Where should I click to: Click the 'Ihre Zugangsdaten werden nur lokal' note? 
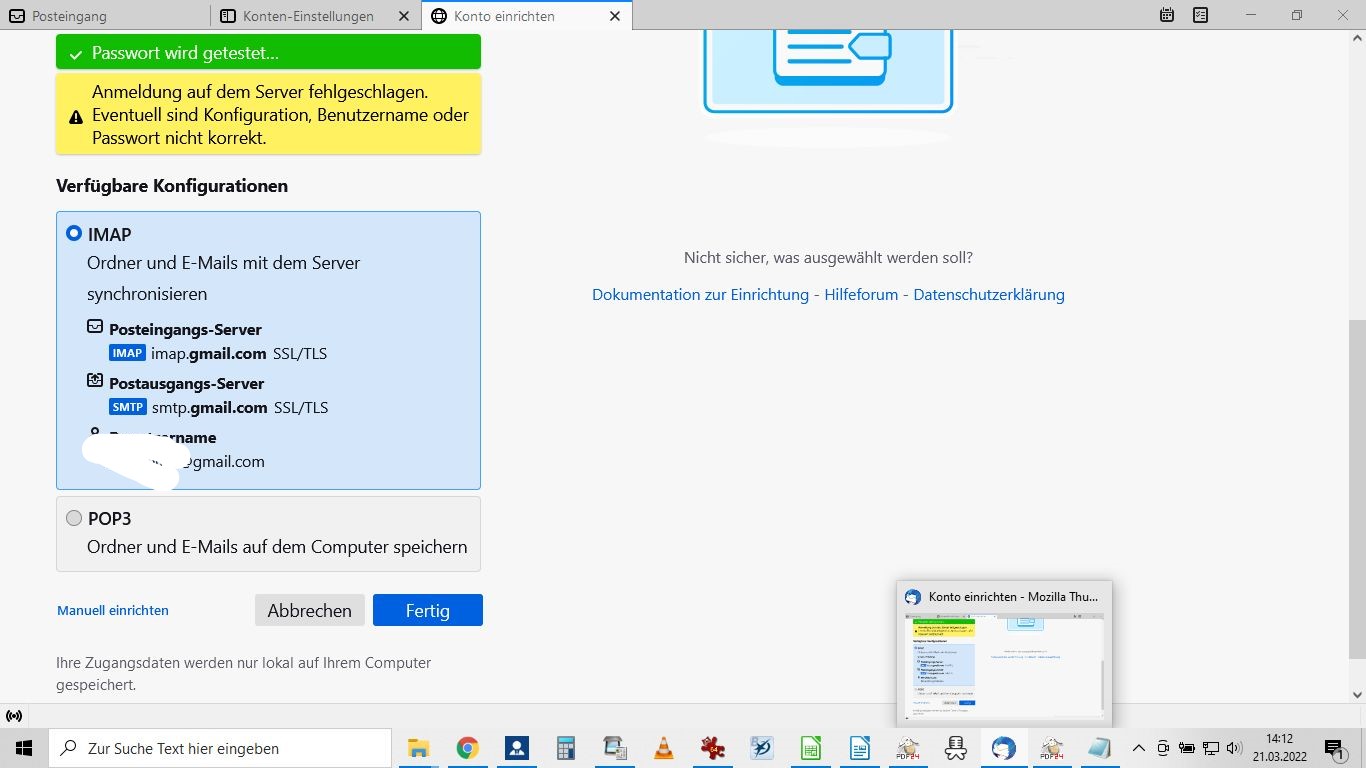244,674
